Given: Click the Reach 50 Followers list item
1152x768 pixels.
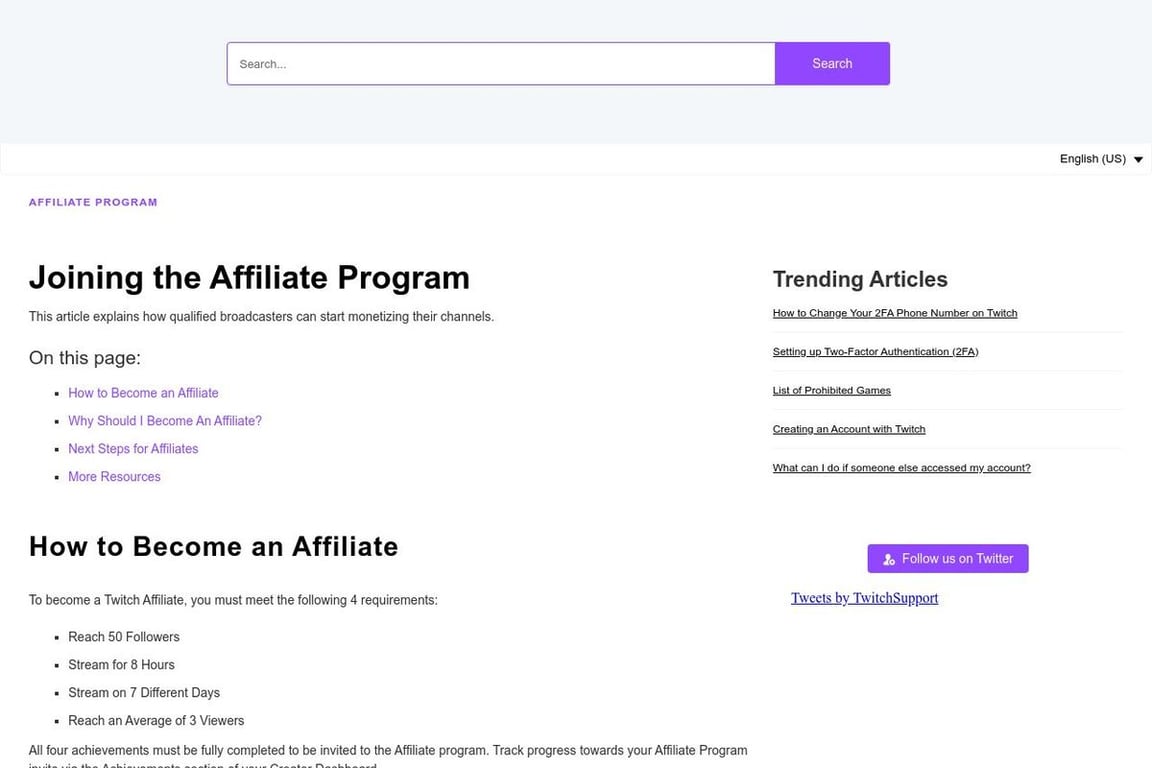Looking at the screenshot, I should [123, 637].
